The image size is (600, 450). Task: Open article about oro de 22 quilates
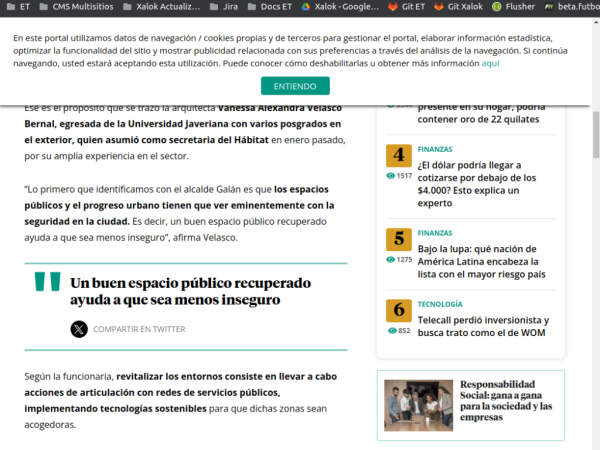click(x=481, y=114)
